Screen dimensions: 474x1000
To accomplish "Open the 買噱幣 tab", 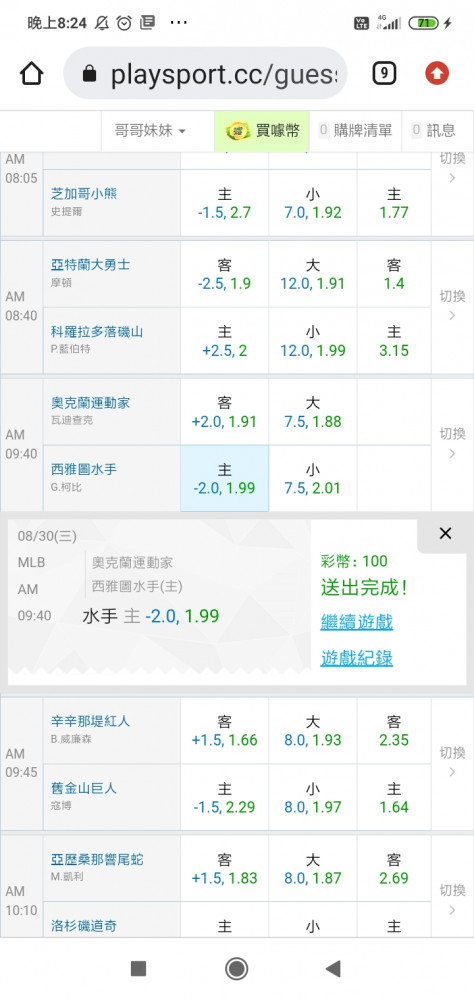I will click(262, 131).
